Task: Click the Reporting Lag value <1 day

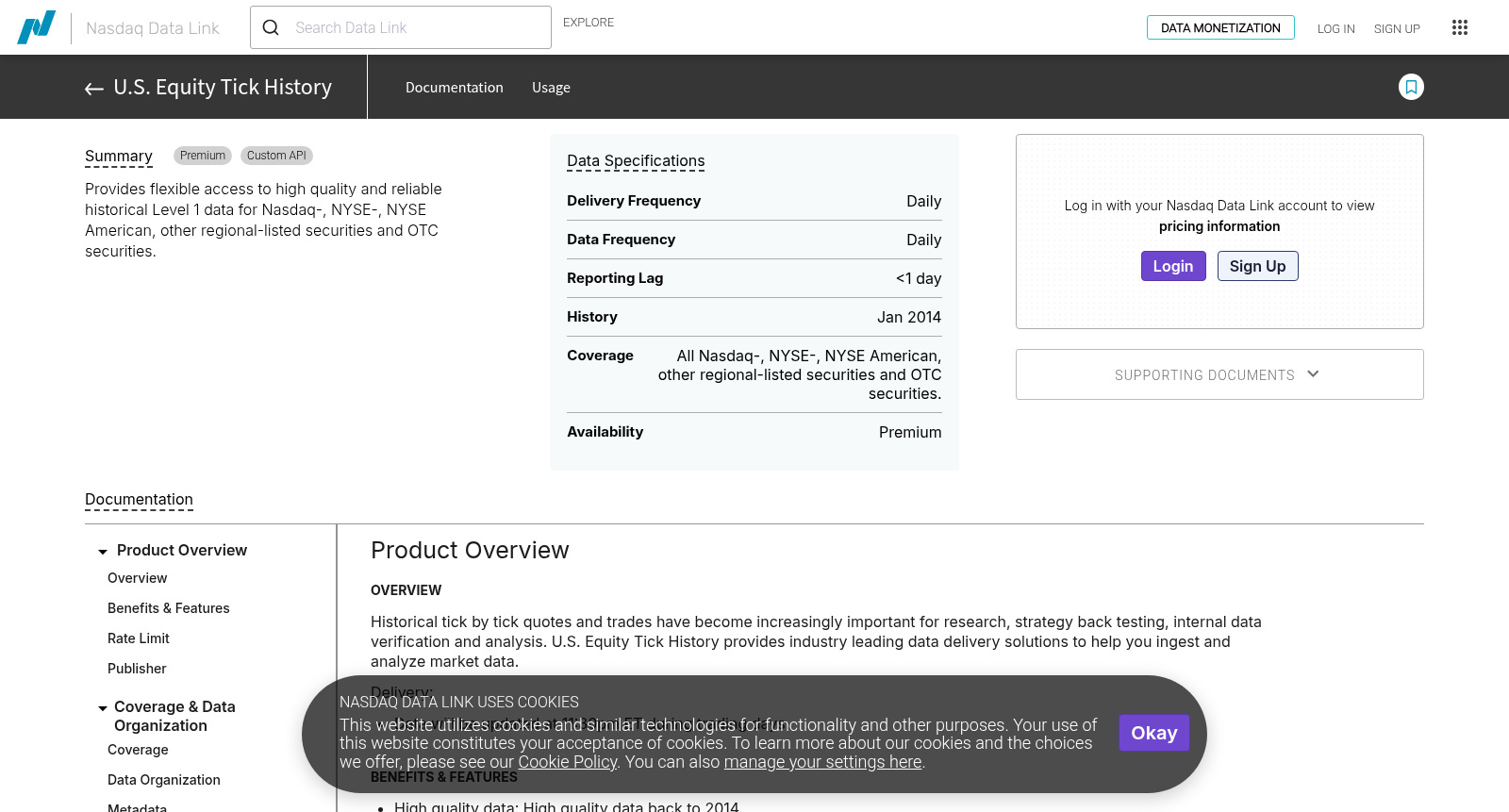Action: (919, 278)
